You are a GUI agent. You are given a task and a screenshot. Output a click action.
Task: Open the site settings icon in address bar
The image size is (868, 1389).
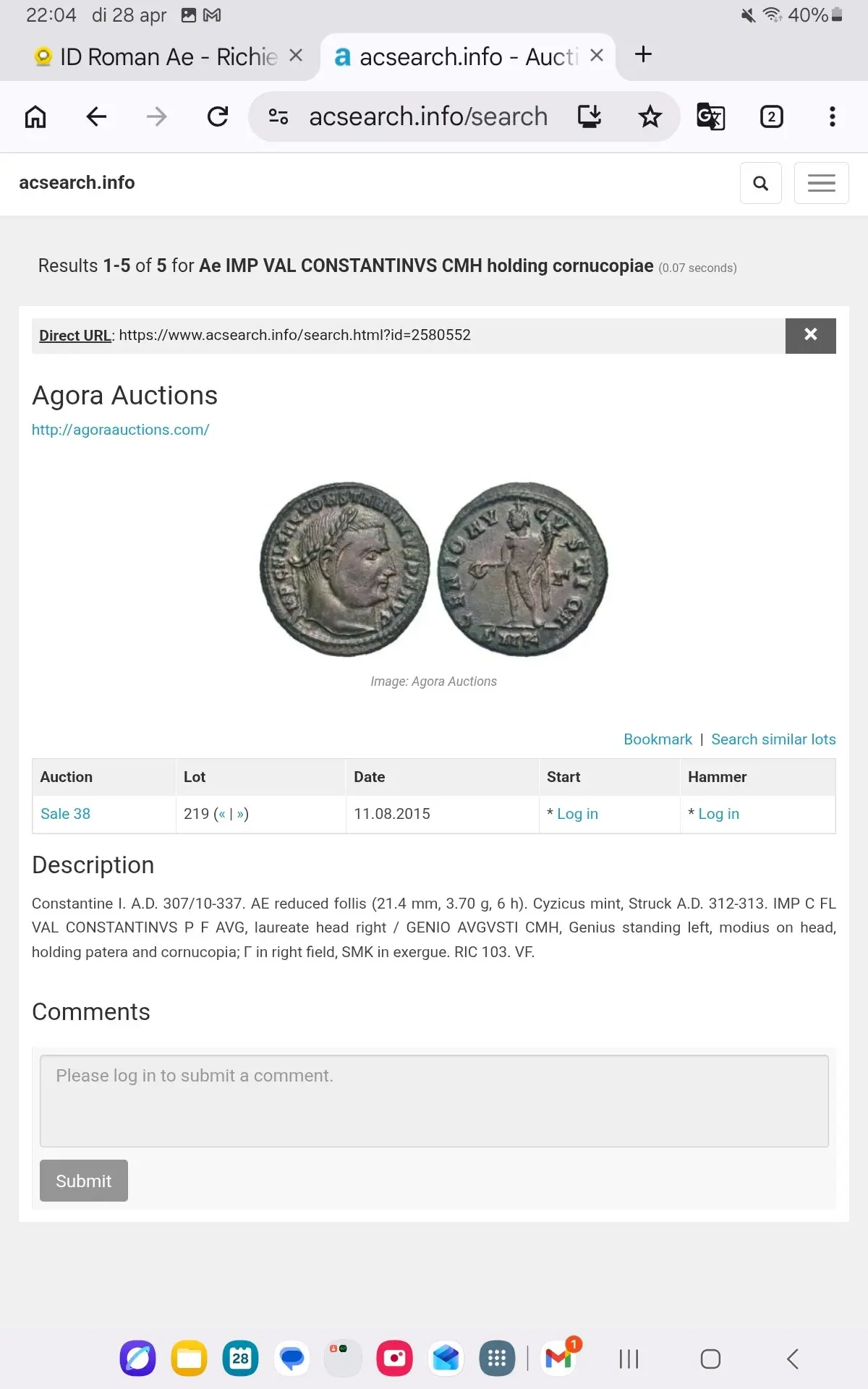[x=278, y=116]
